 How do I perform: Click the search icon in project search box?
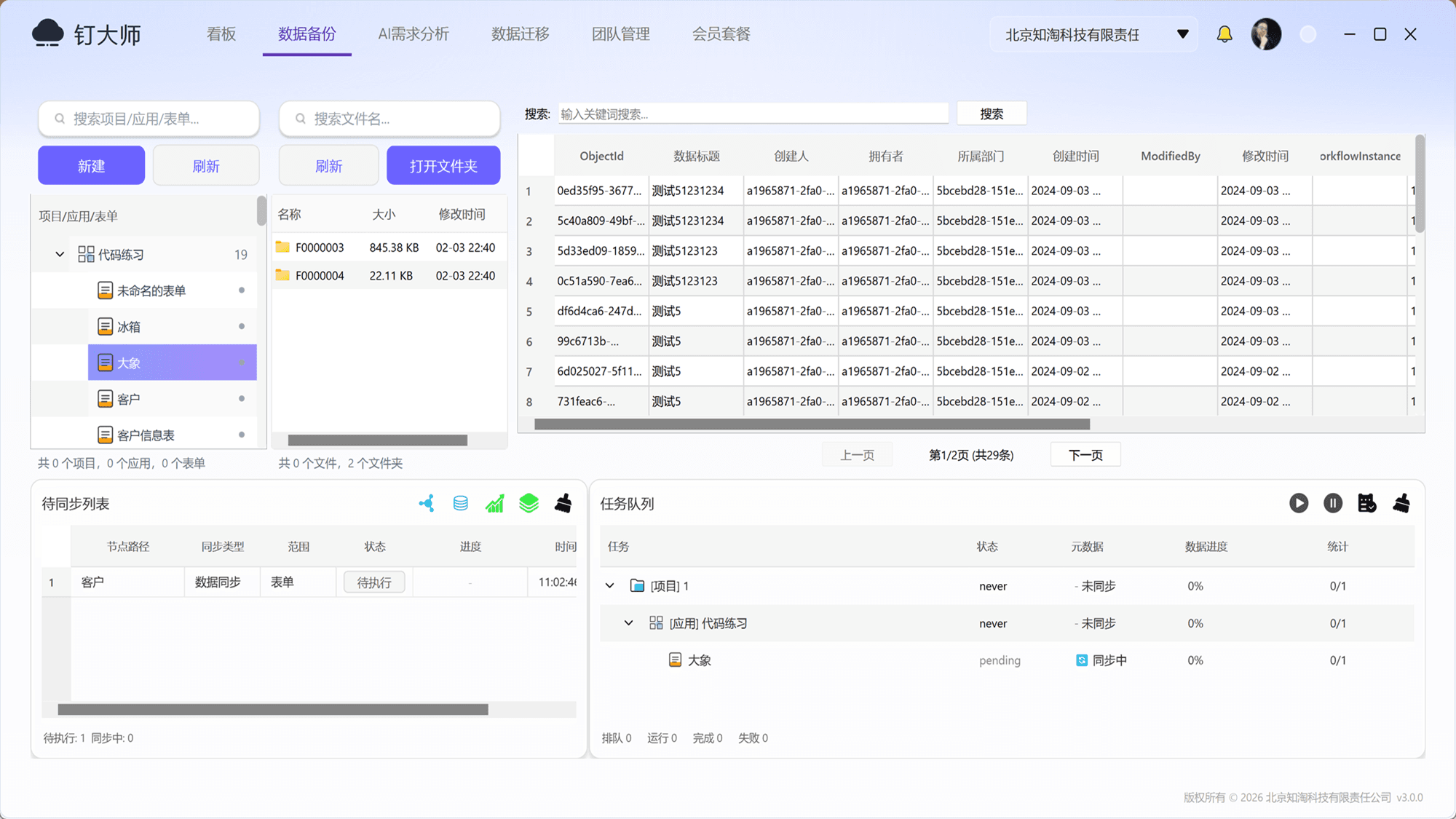[60, 119]
